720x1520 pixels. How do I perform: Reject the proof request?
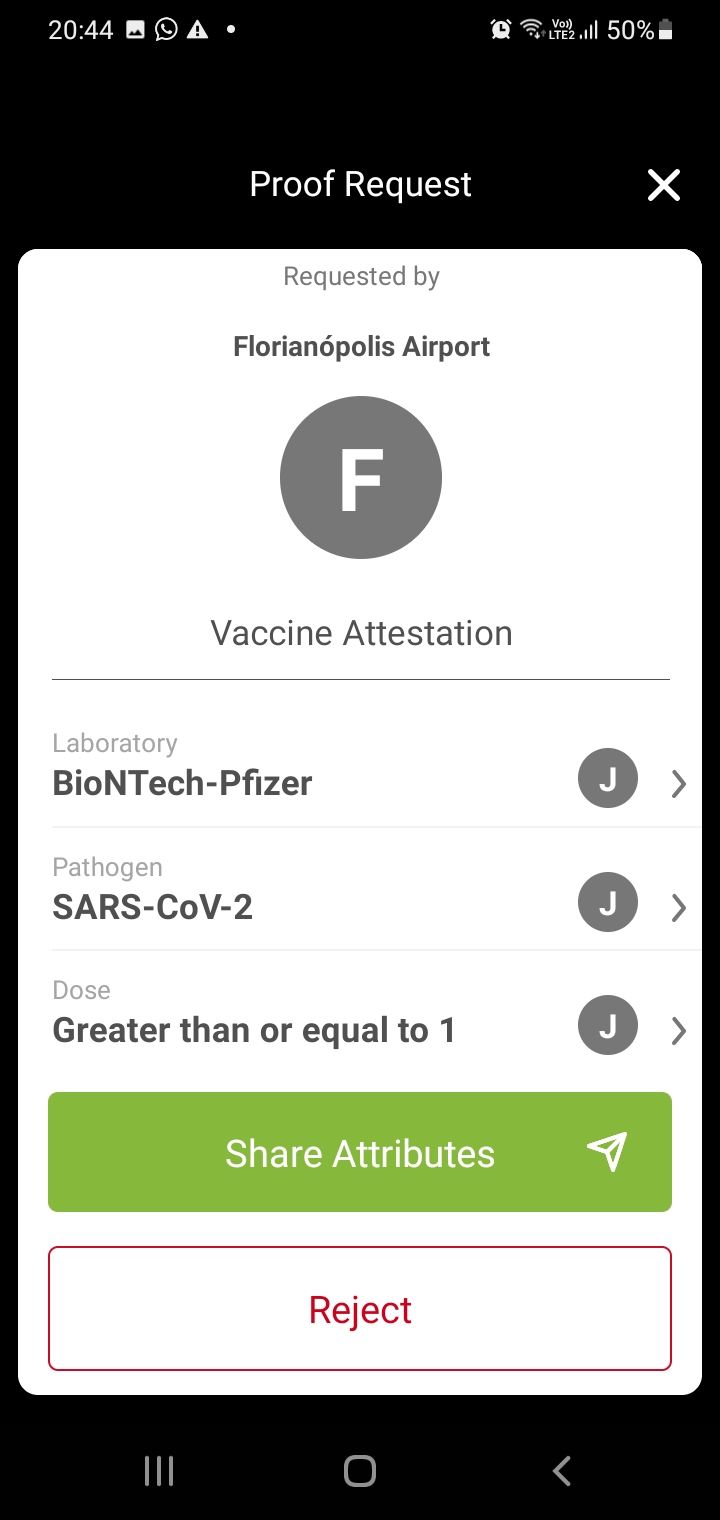[x=360, y=1308]
